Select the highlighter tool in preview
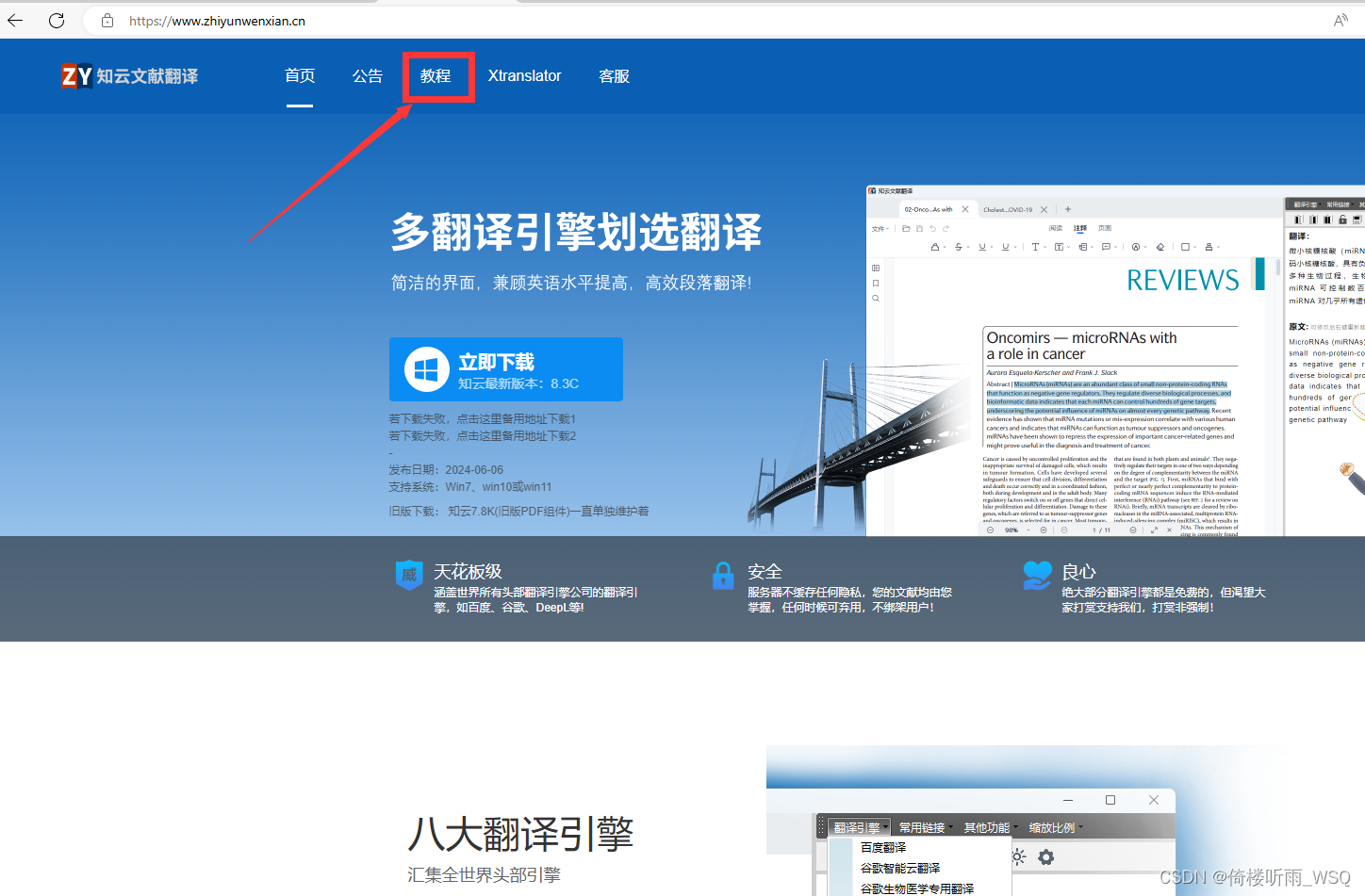Image resolution: width=1365 pixels, height=896 pixels. click(935, 247)
